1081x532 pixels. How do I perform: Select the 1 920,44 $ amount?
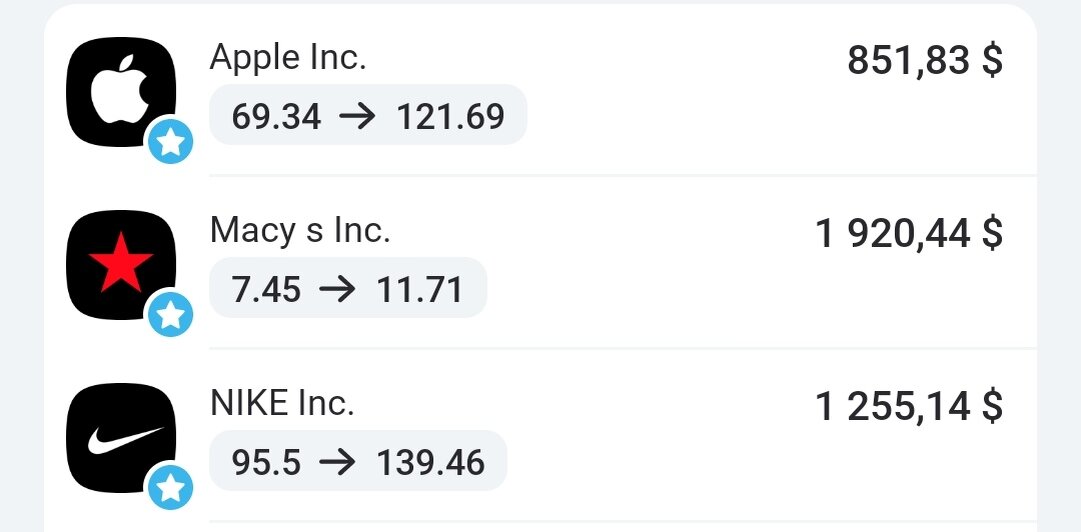(x=909, y=233)
